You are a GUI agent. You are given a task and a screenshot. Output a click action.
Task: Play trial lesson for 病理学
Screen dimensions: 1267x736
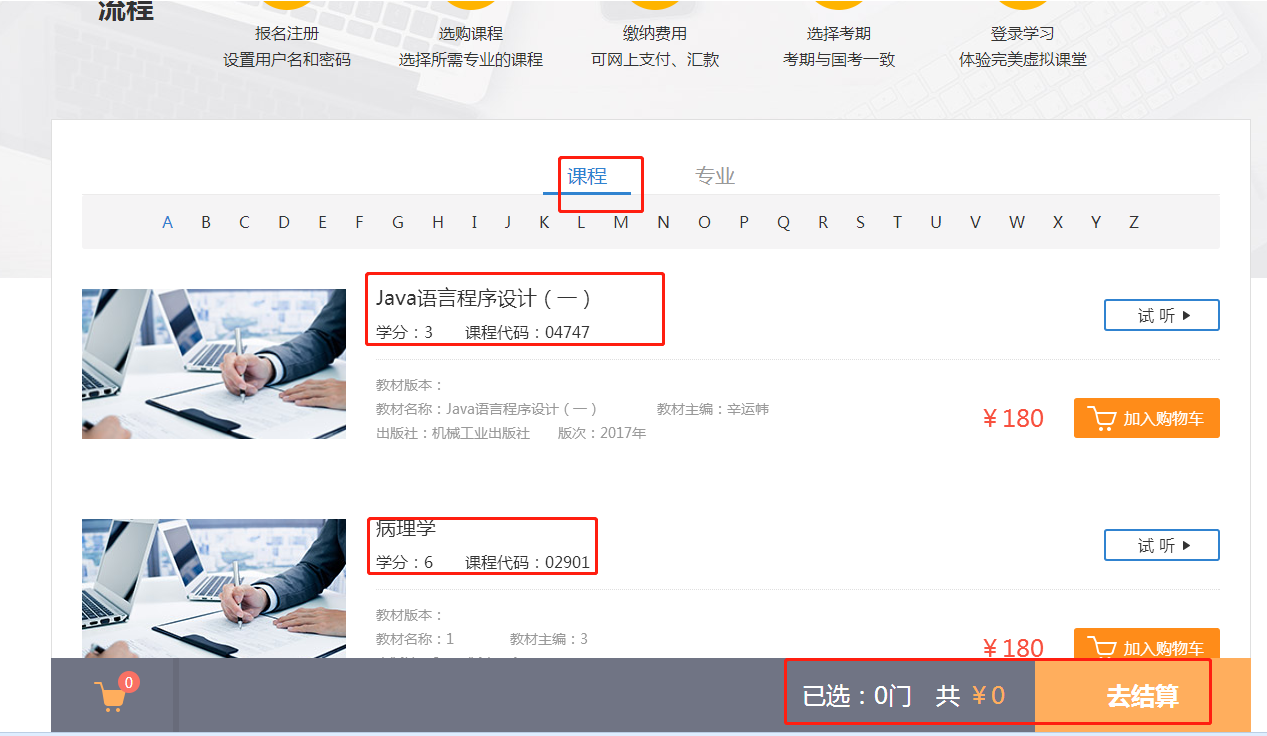1161,545
